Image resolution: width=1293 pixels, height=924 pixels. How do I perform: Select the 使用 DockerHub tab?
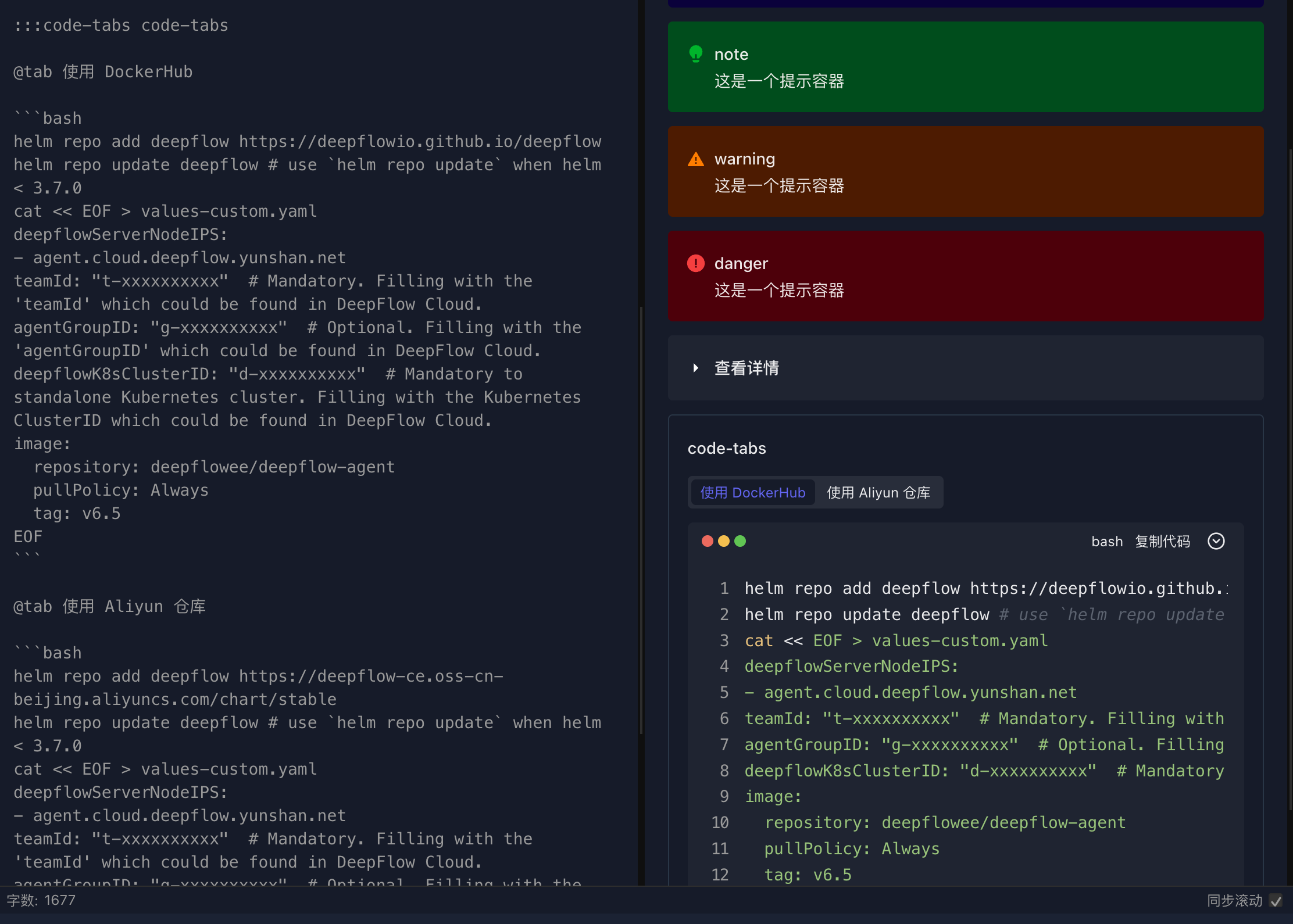coord(753,492)
